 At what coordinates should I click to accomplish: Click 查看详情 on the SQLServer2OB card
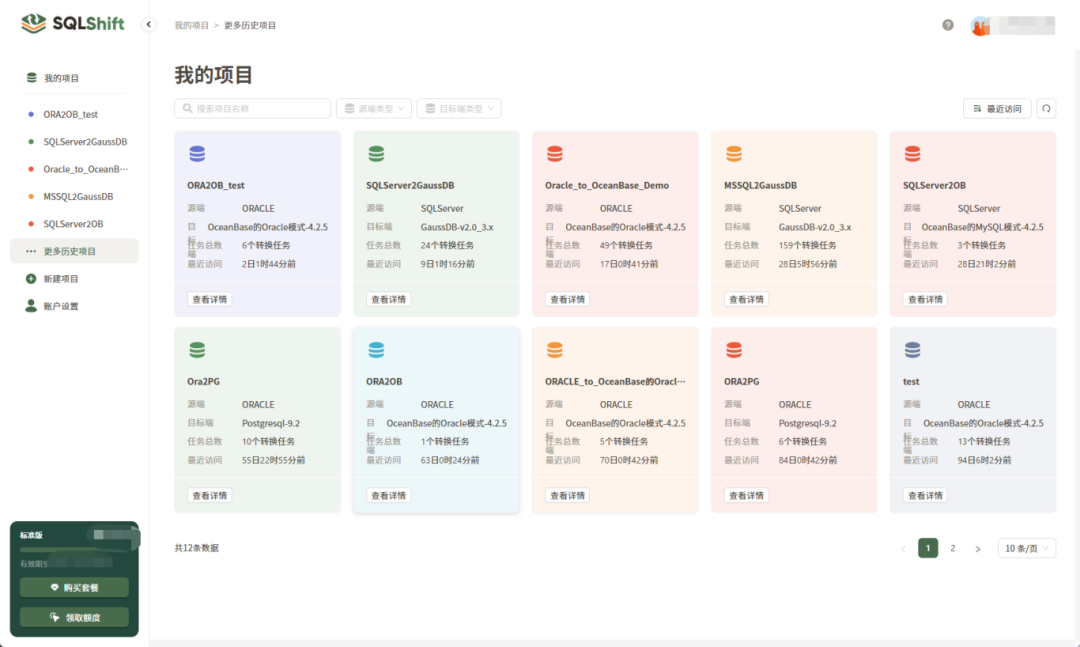pyautogui.click(x=925, y=299)
